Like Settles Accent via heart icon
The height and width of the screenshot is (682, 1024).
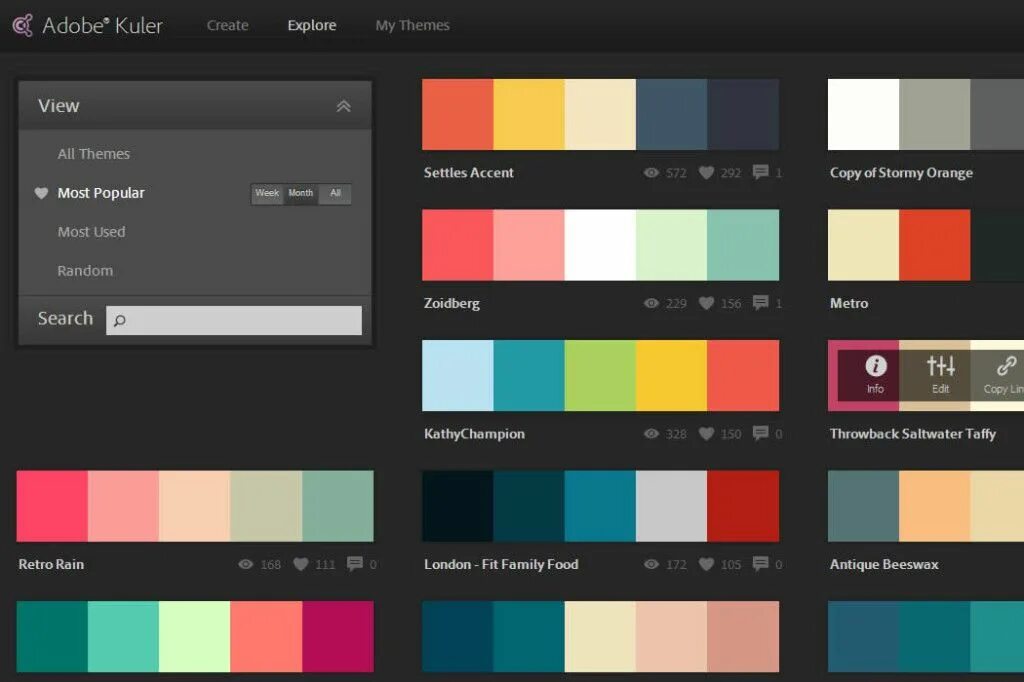coord(706,172)
